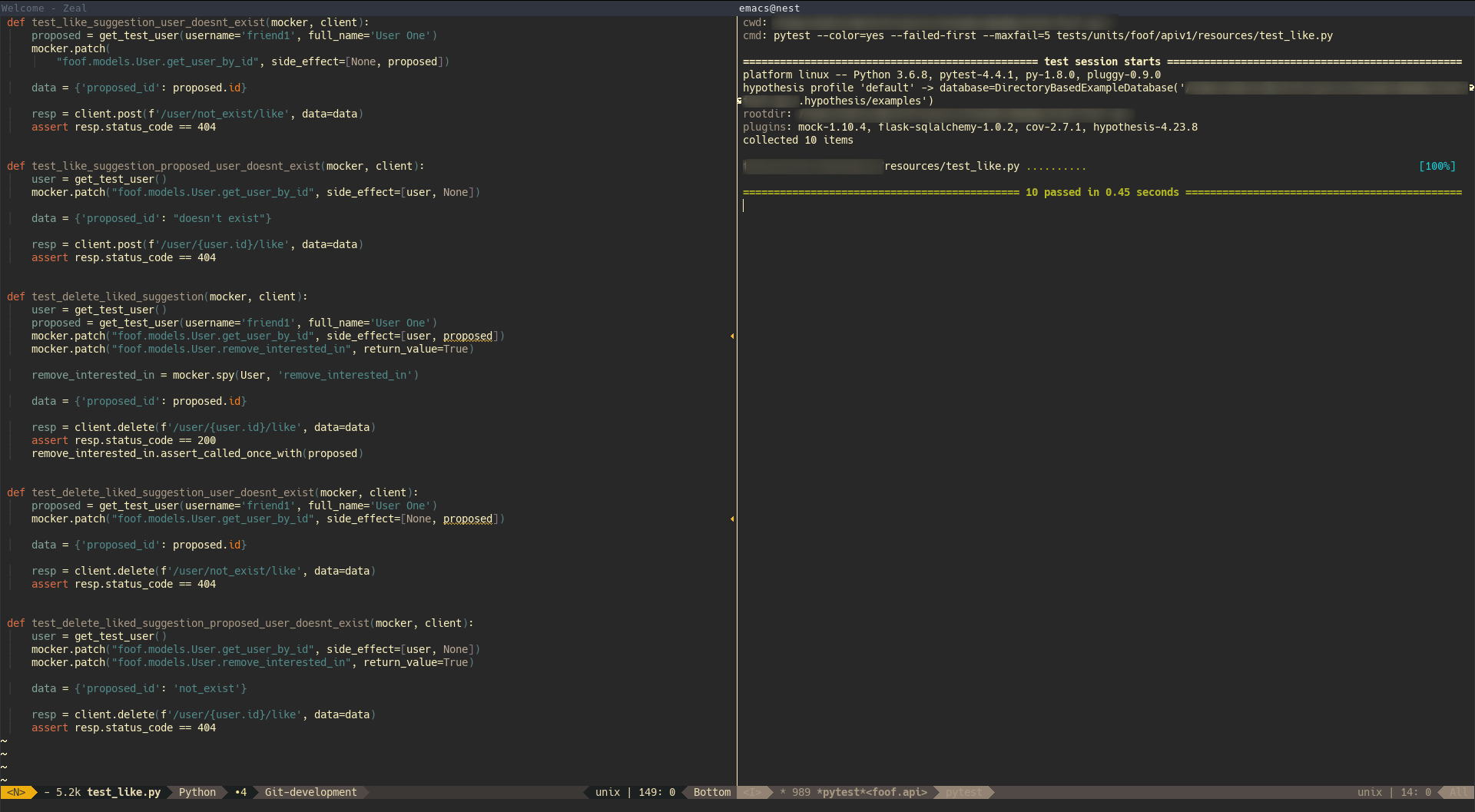Click the flycheck •4 warnings indicator
Viewport: 1475px width, 812px height.
(240, 792)
